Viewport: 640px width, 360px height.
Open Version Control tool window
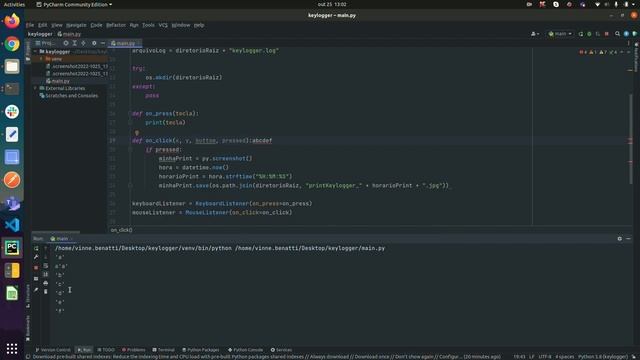(x=53, y=350)
